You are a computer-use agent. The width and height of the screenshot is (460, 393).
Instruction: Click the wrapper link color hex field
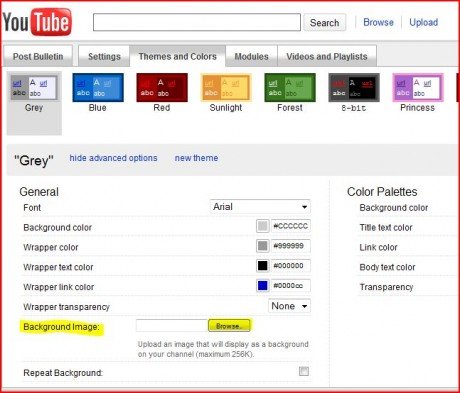[x=291, y=286]
